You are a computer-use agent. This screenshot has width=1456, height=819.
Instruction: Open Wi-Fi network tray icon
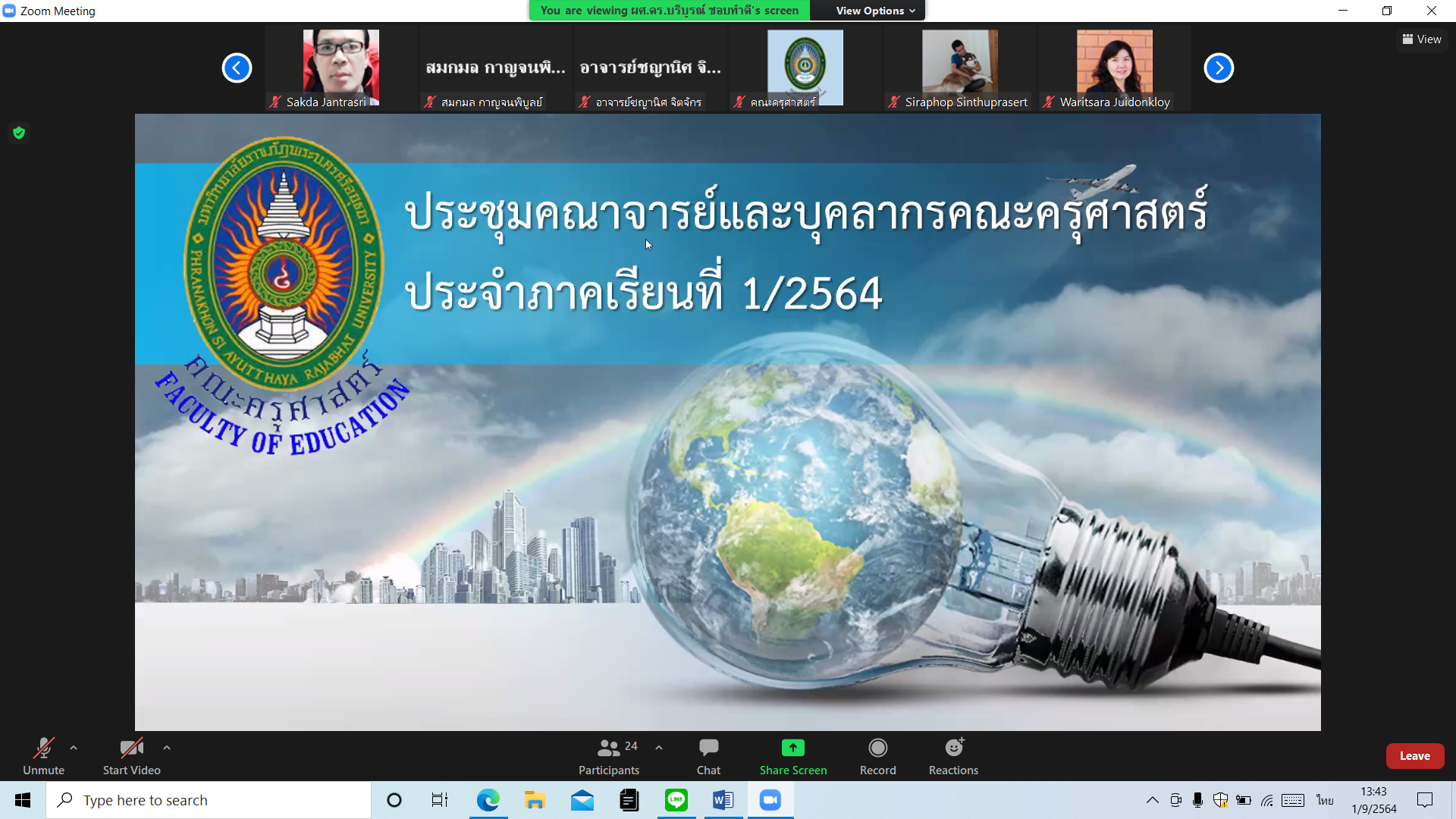click(x=1267, y=800)
